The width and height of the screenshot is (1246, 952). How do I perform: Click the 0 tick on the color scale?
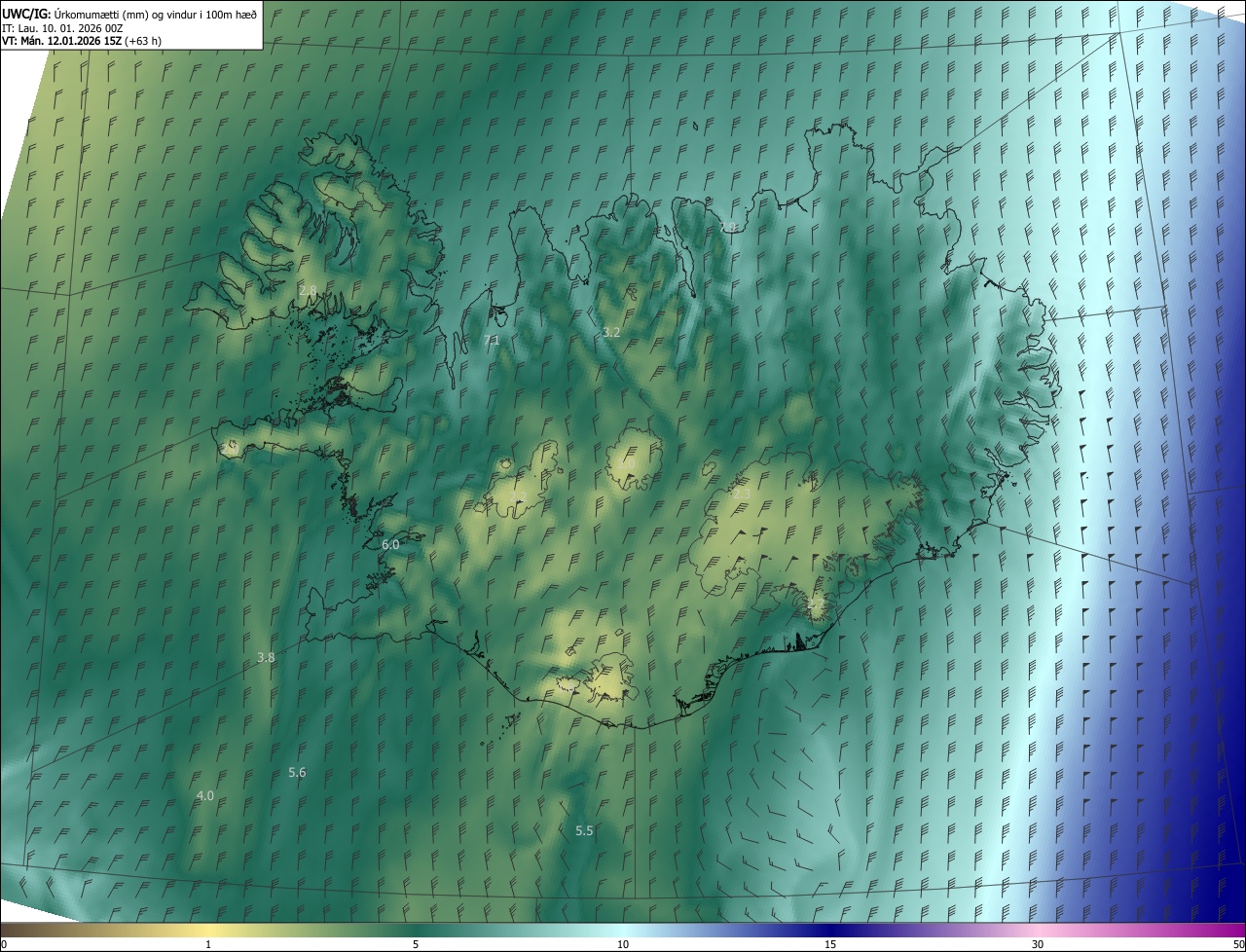pyautogui.click(x=3, y=944)
